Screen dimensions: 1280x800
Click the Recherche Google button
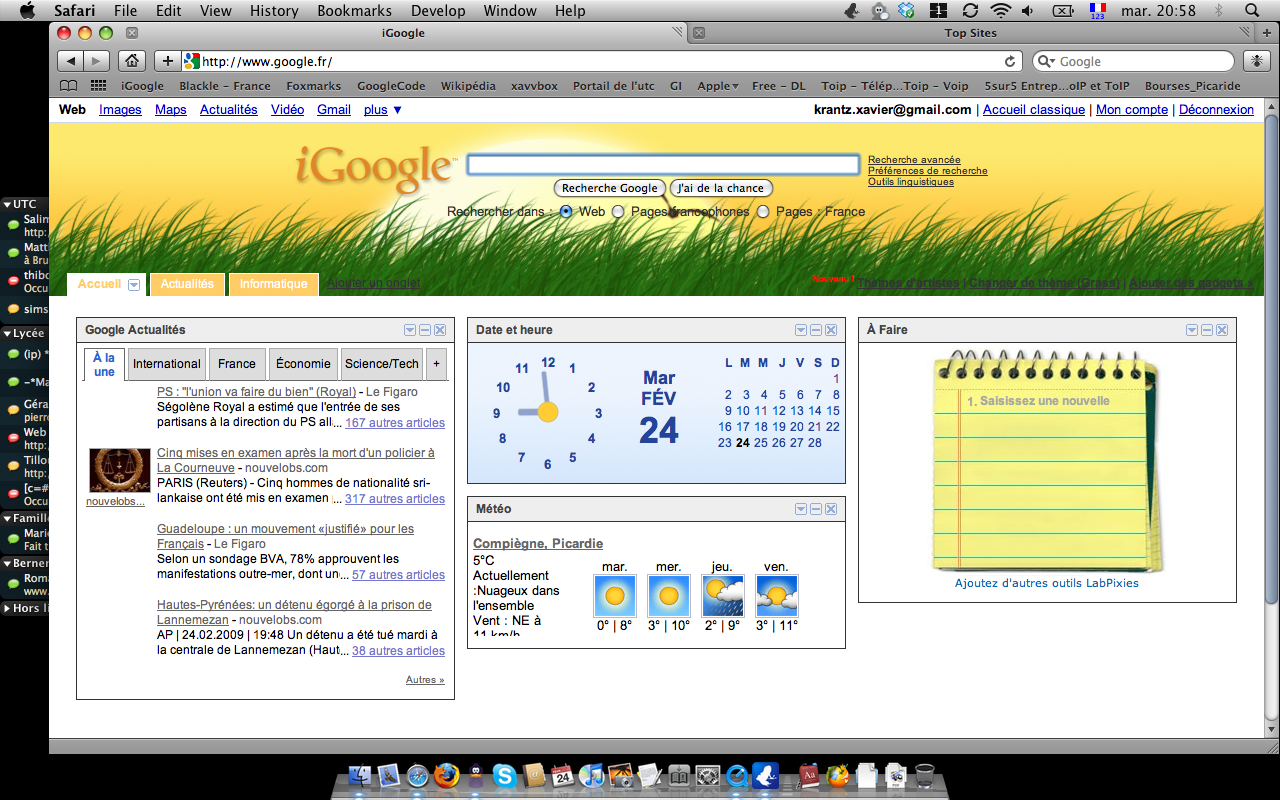coord(610,188)
